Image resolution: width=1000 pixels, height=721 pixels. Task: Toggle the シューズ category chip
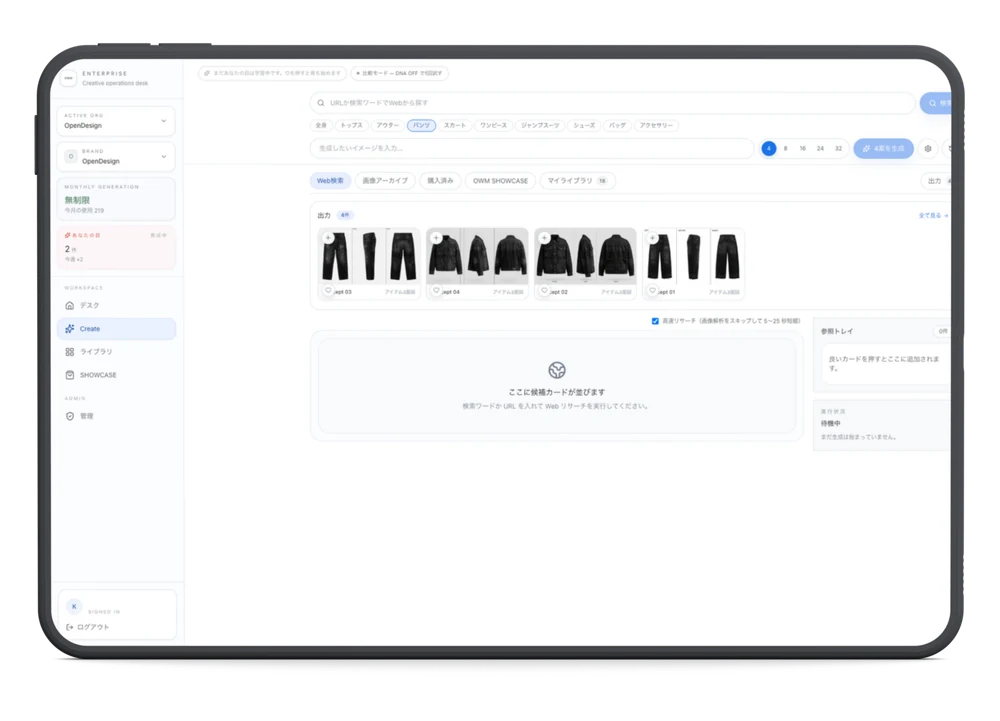584,126
